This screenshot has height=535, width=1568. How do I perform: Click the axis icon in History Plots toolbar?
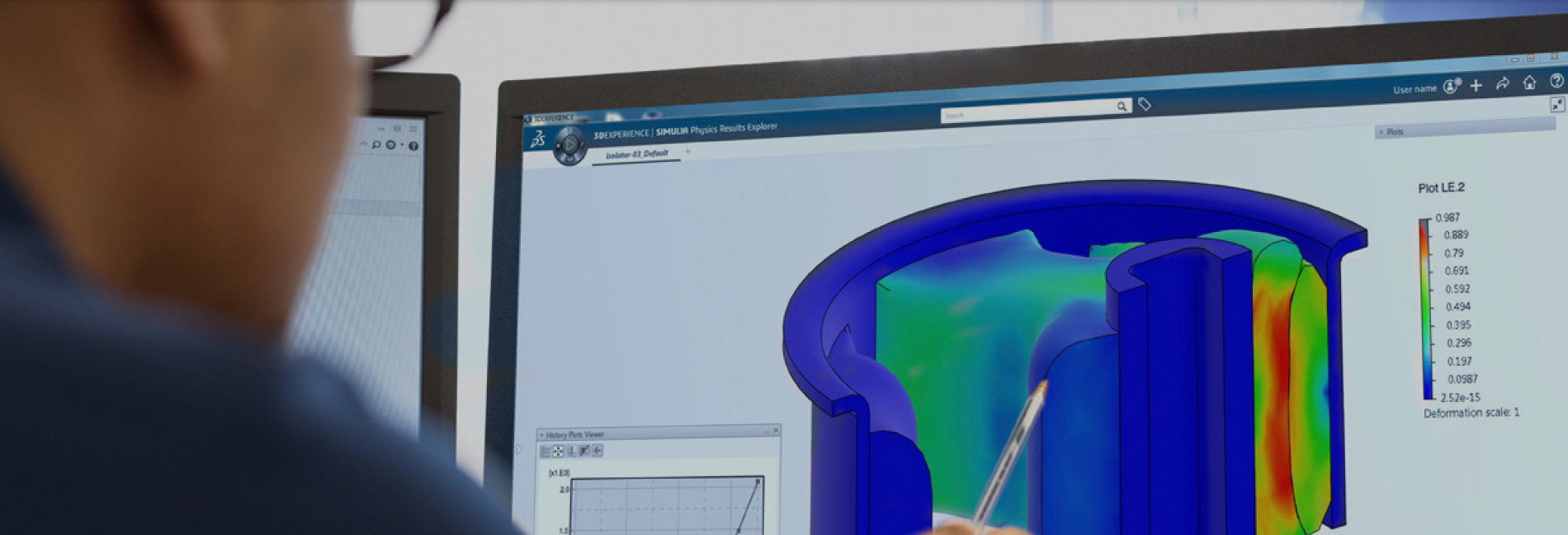(571, 451)
